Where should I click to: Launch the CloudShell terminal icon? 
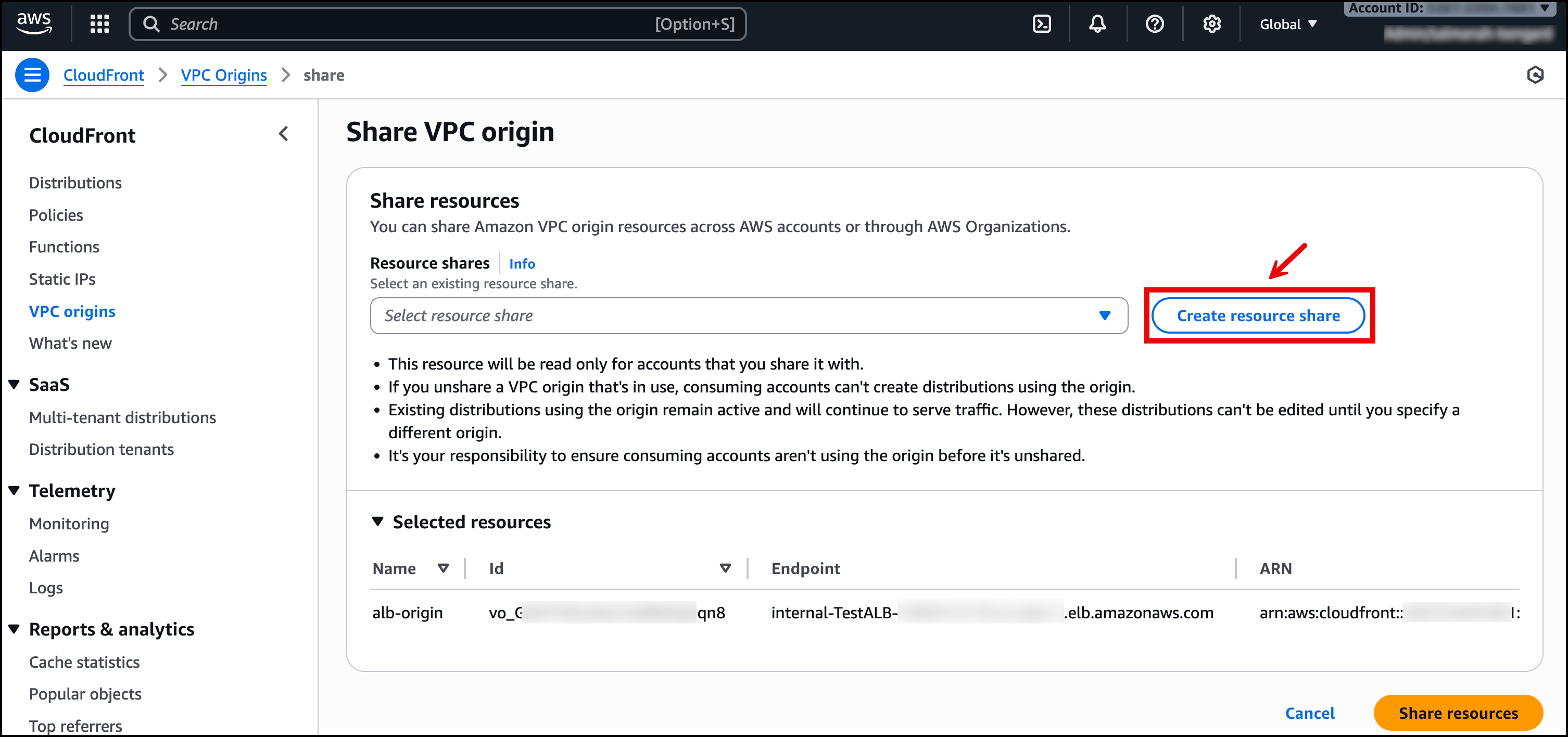[x=1042, y=24]
